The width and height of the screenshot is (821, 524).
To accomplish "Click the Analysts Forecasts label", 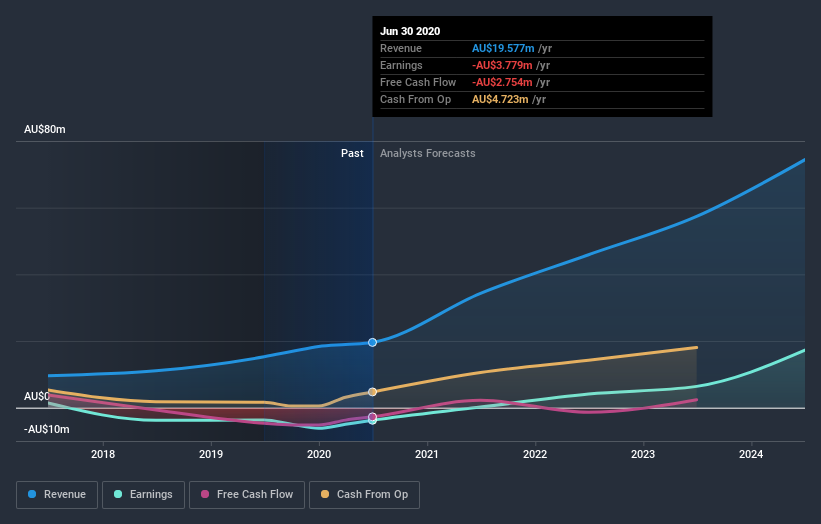I will click(x=428, y=153).
